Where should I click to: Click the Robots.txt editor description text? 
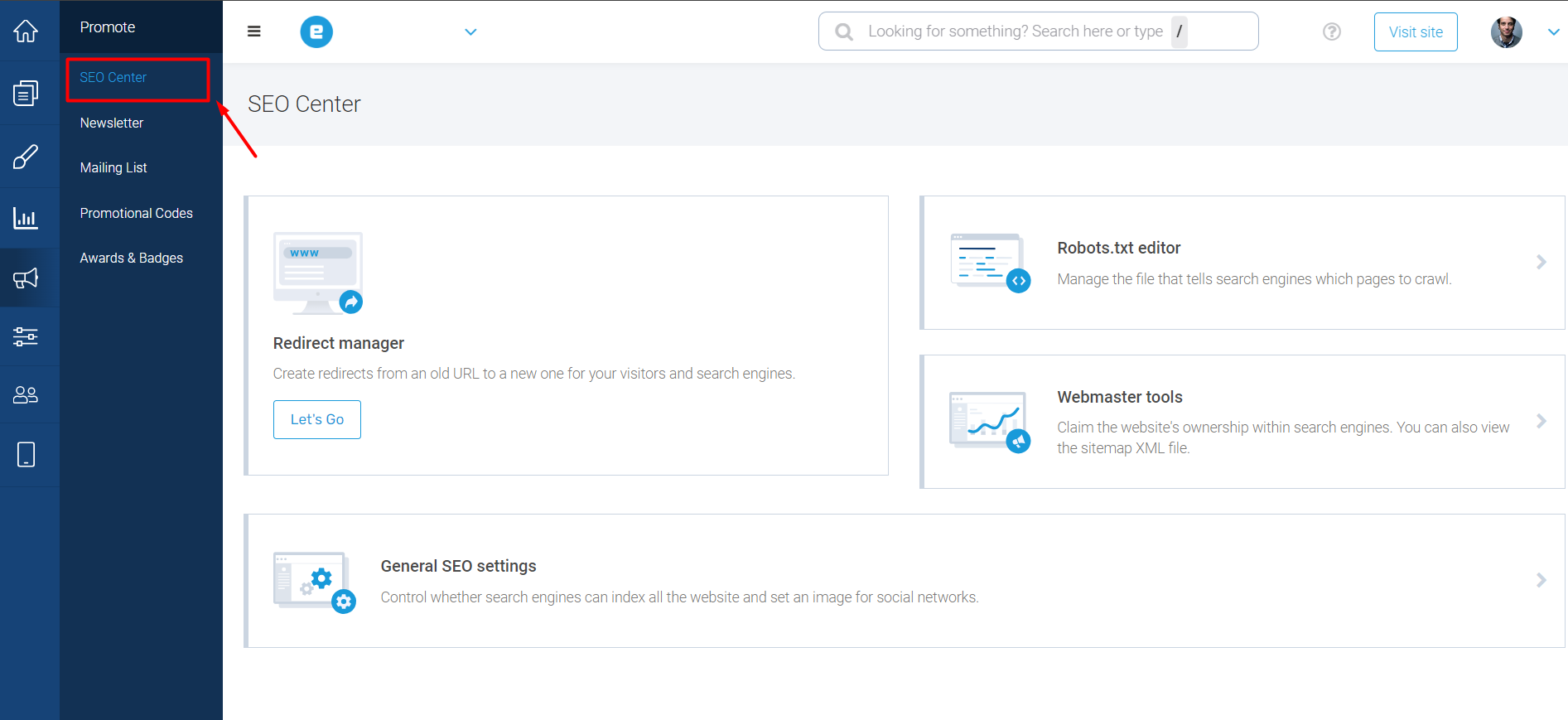coord(1254,279)
